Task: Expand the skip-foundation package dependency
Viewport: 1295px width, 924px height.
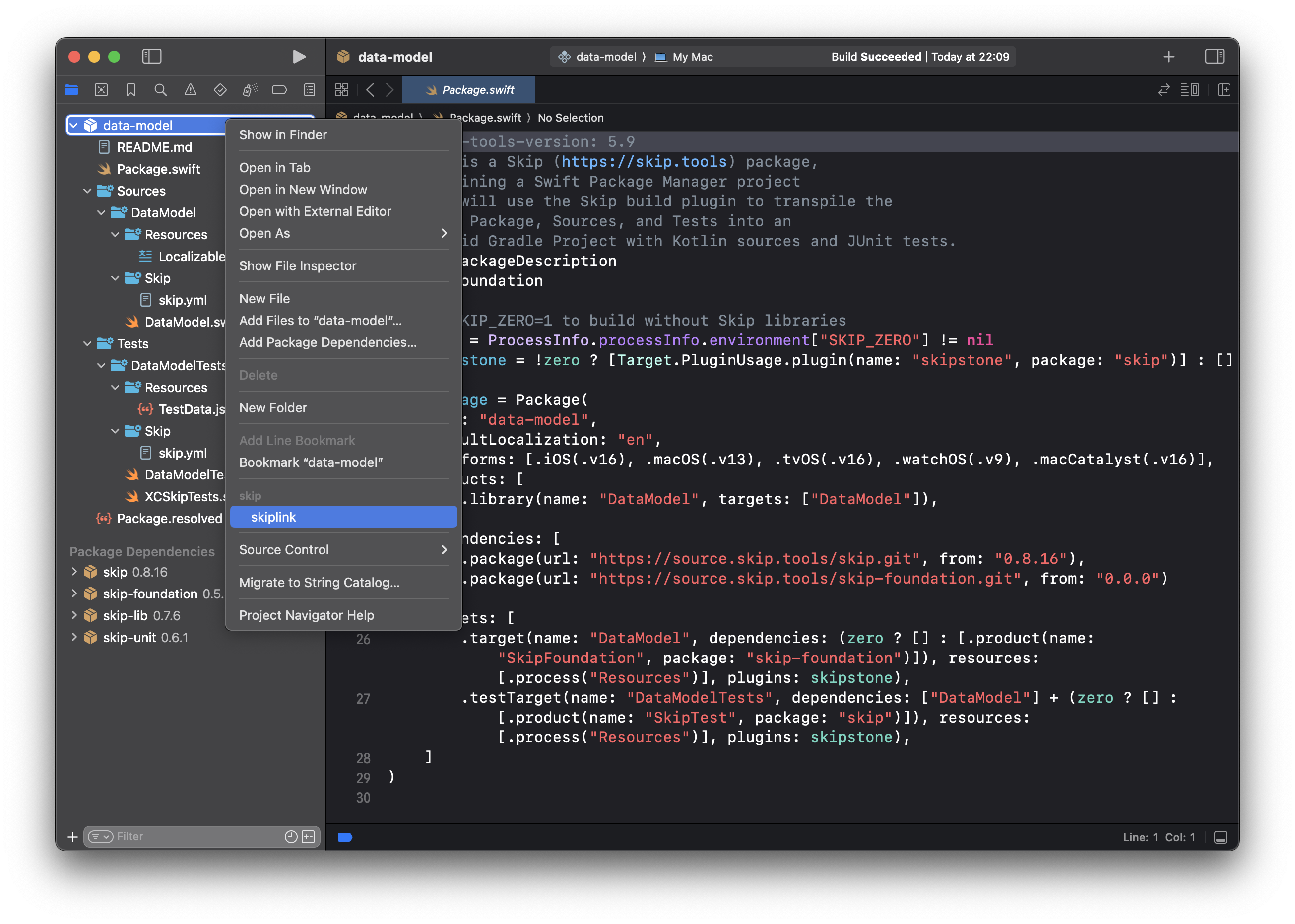Action: pos(74,594)
